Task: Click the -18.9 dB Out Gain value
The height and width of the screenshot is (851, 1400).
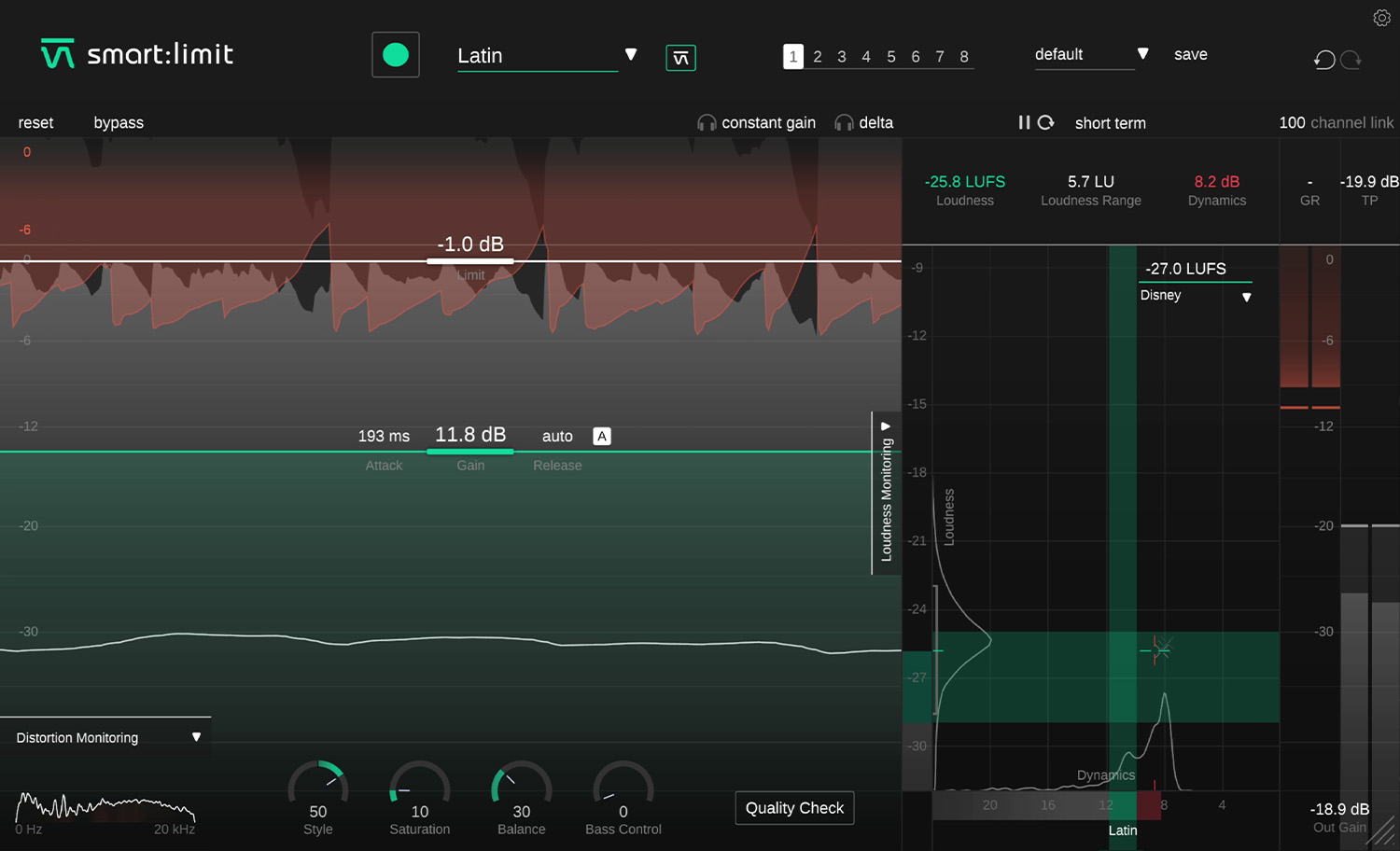Action: (x=1339, y=809)
